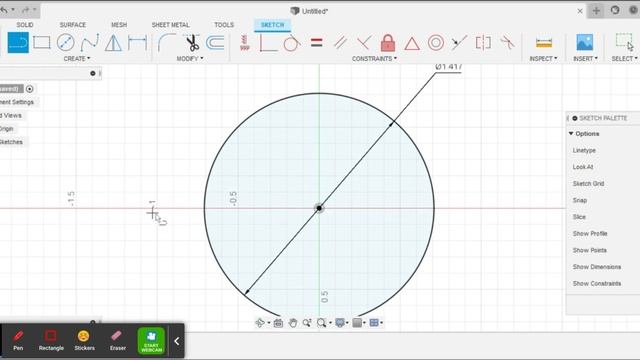Toggle Show Points option
The image size is (640, 360).
pos(589,250)
